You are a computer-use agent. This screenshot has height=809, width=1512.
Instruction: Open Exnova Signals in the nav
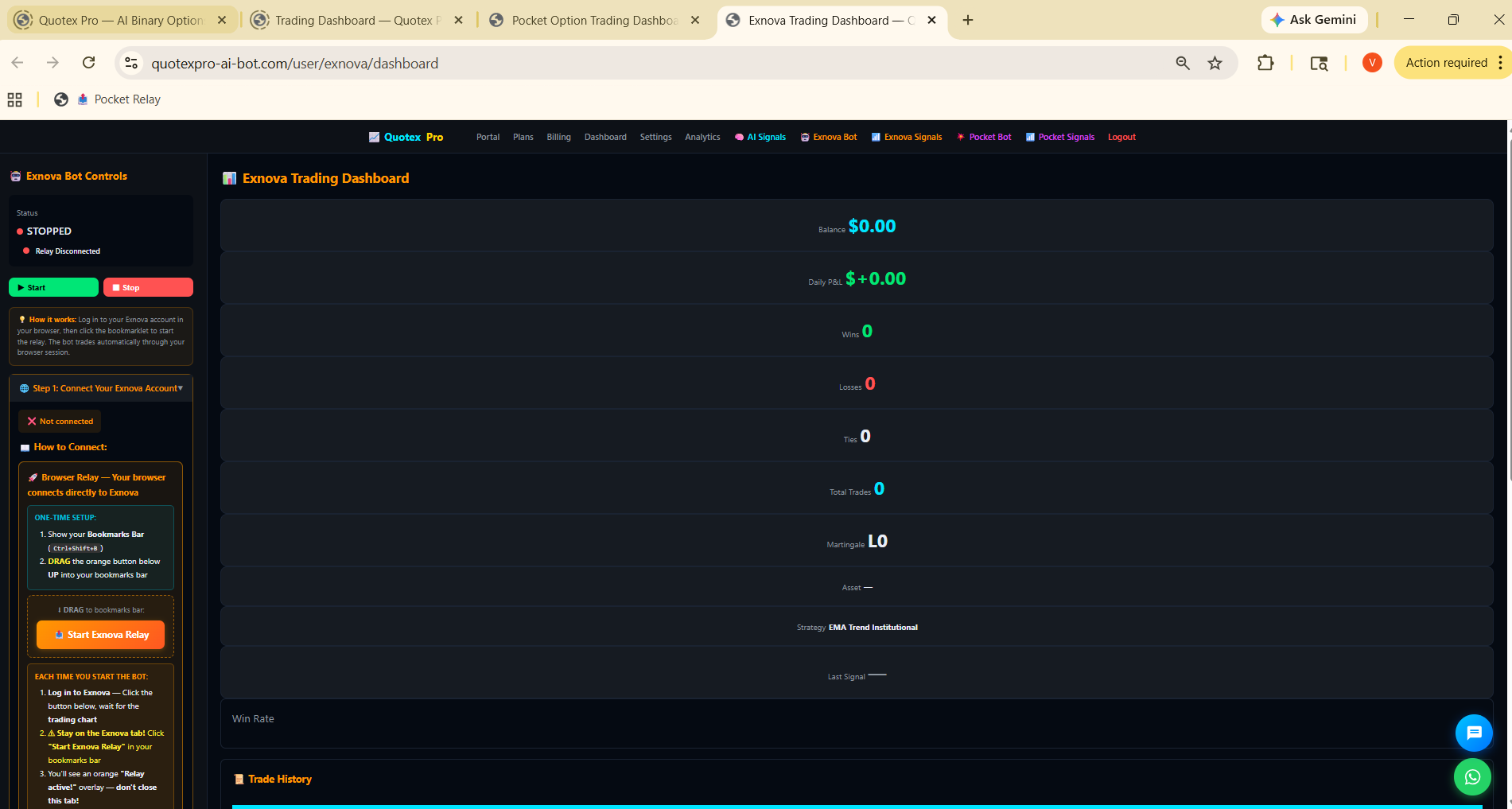[x=907, y=137]
